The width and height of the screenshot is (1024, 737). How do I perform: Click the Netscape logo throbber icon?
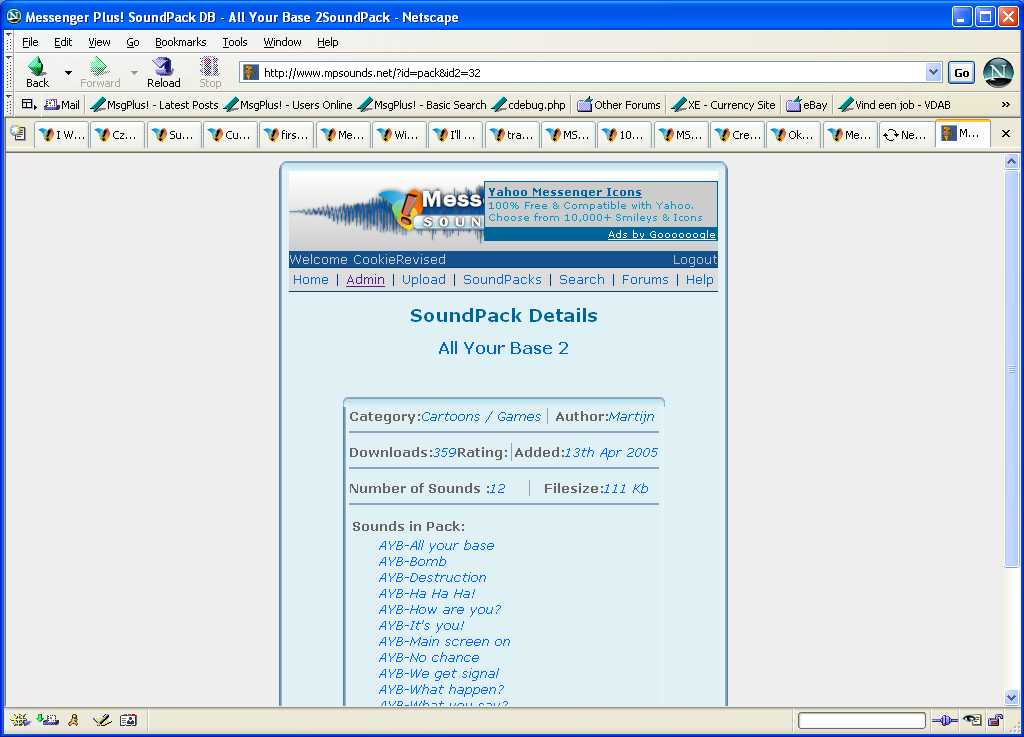[x=998, y=72]
